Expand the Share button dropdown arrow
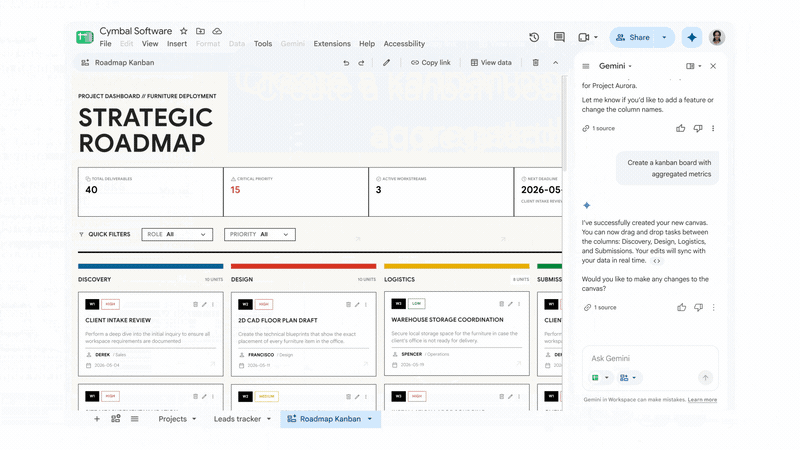 (x=664, y=37)
